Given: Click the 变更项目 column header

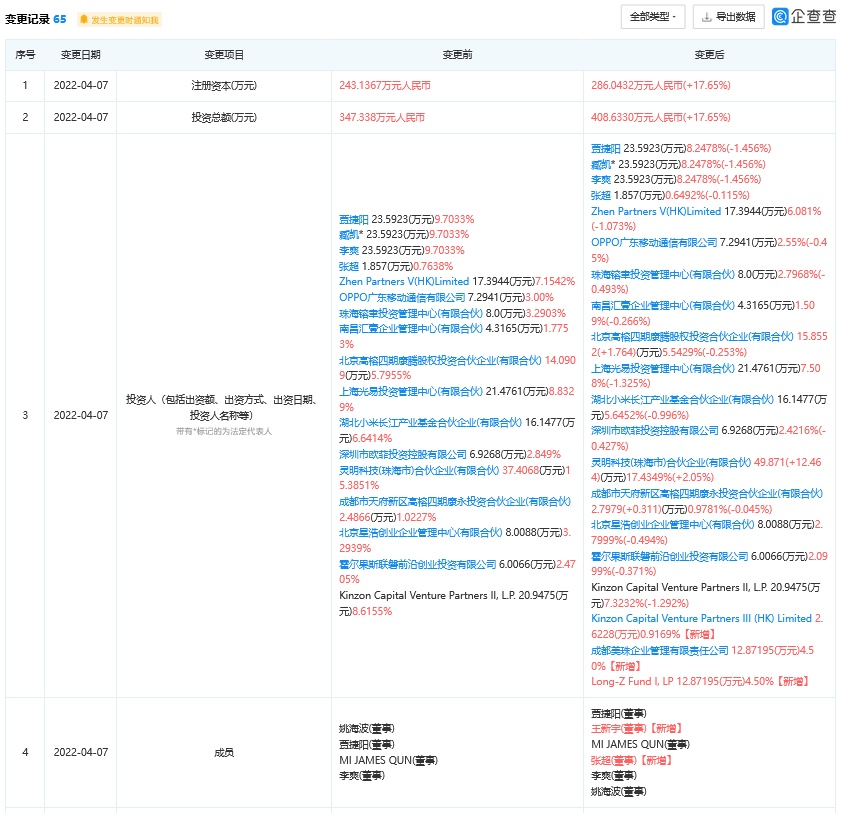Looking at the screenshot, I should coord(224,55).
